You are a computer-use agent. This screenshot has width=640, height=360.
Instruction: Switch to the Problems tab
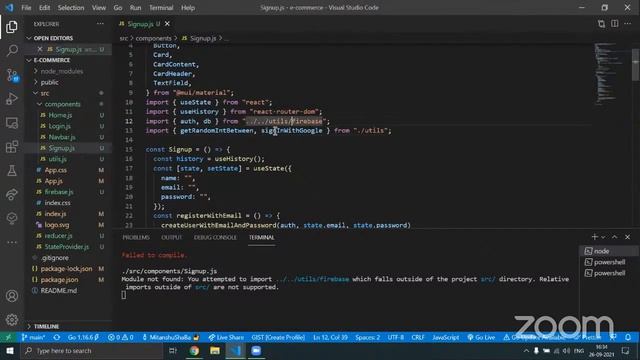[136, 237]
